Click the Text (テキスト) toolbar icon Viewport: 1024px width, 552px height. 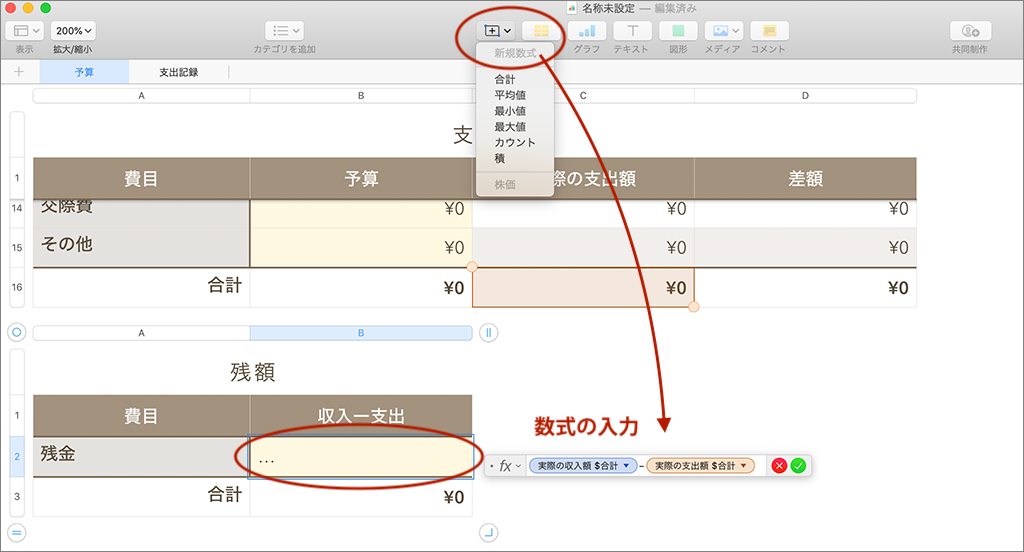632,31
